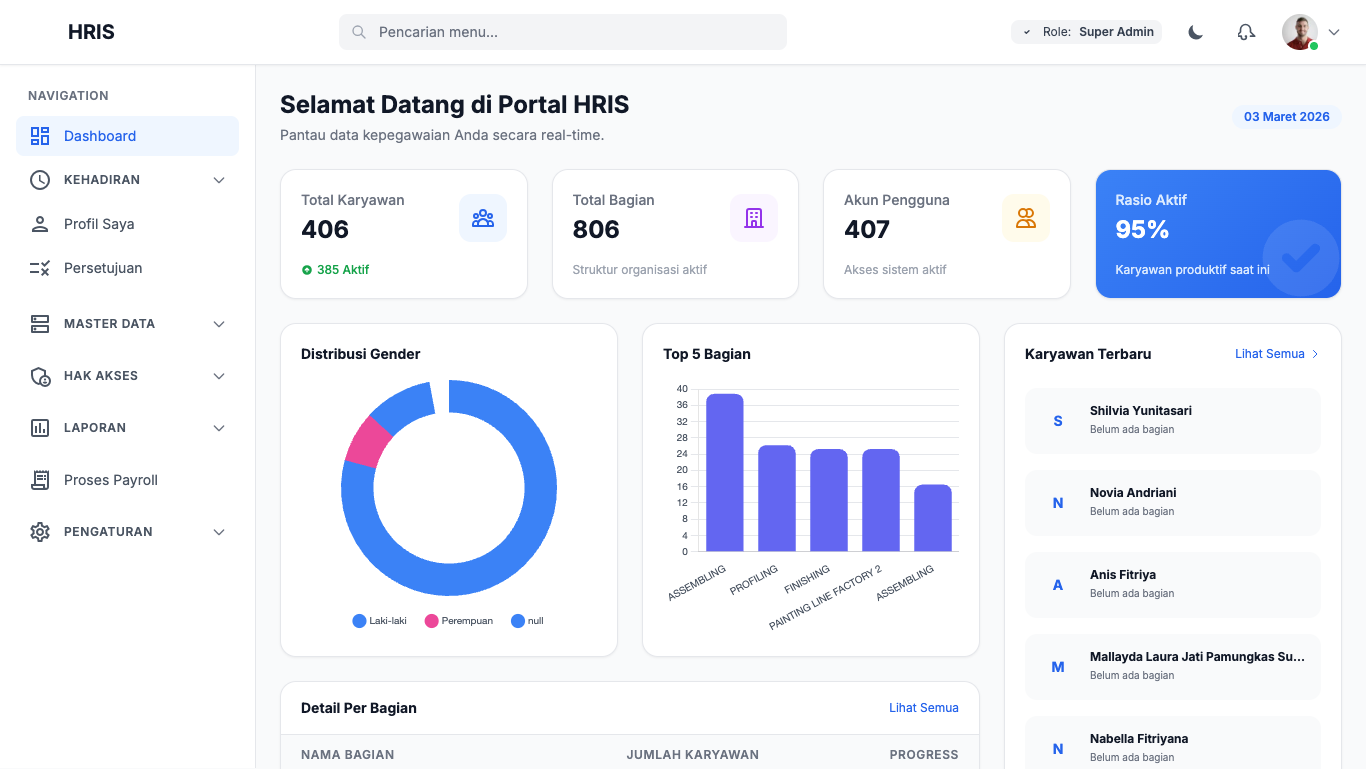Open Shilvia Yunitasari employee card
The image size is (1366, 769).
(1173, 420)
